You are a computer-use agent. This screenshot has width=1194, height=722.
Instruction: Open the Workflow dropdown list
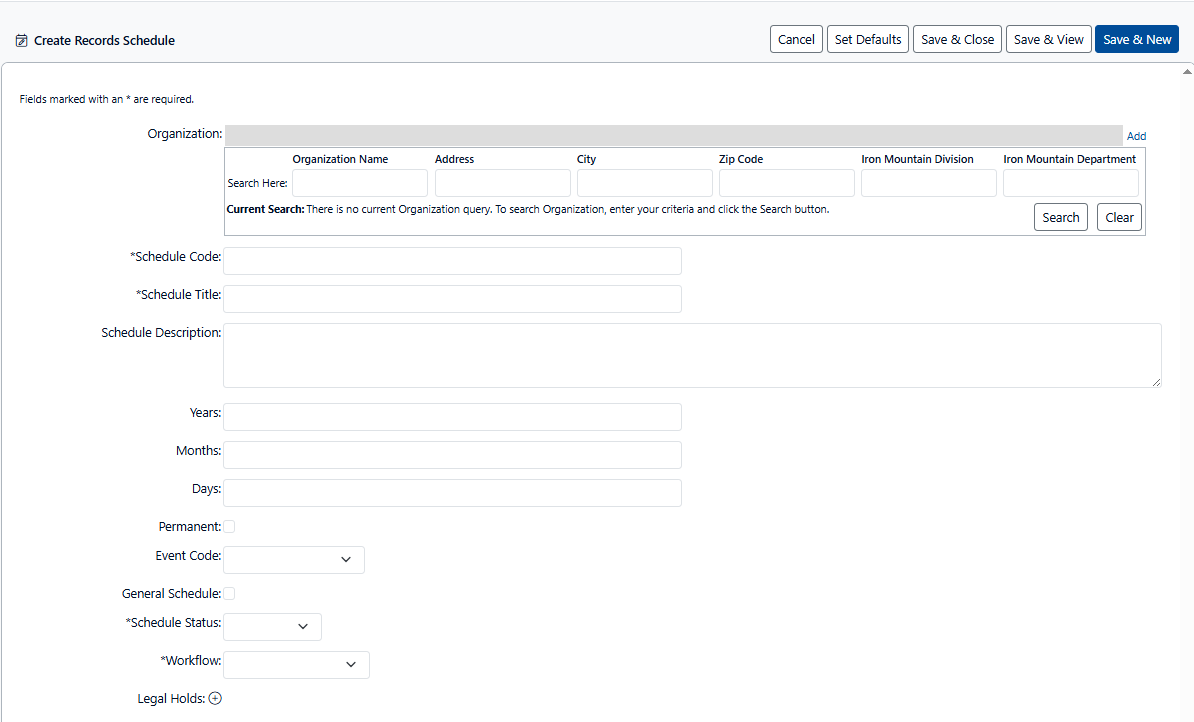tap(296, 665)
